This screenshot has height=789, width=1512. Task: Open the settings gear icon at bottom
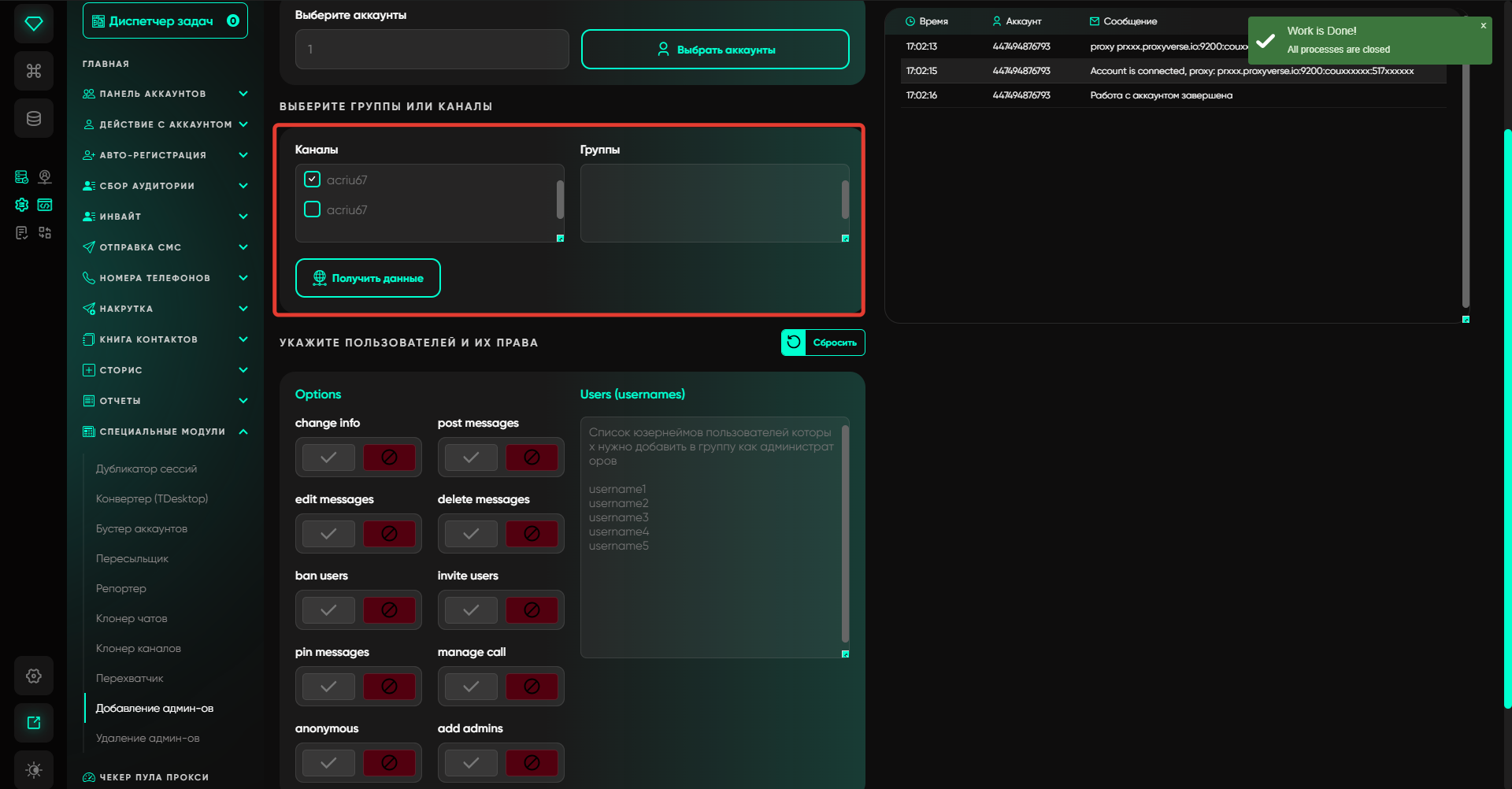coord(34,676)
